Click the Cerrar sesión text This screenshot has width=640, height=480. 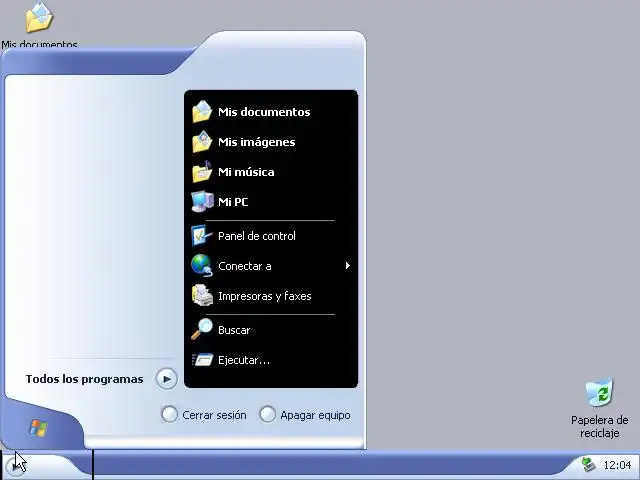pos(214,415)
